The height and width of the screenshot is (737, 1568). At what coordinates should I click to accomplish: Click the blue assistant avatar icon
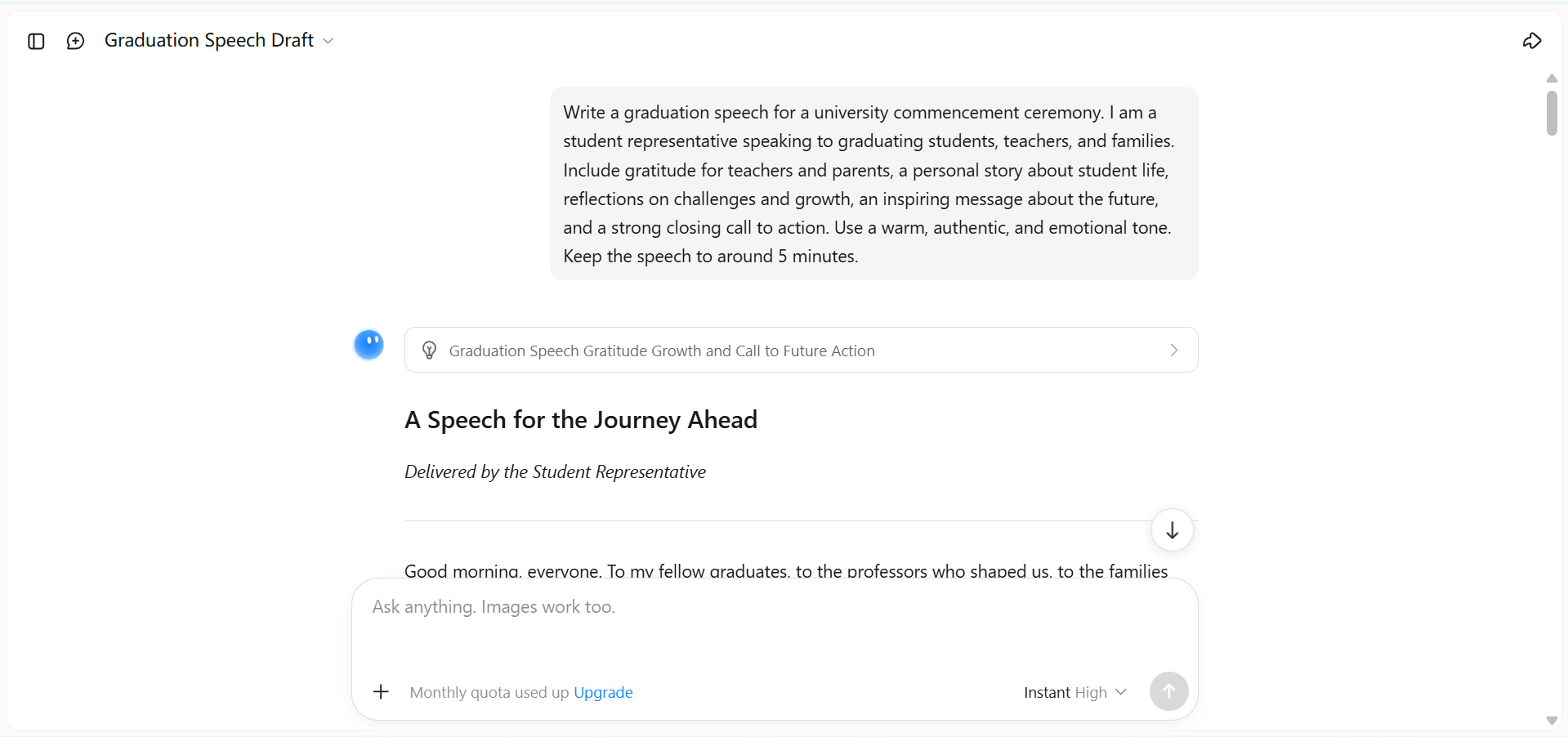coord(369,345)
